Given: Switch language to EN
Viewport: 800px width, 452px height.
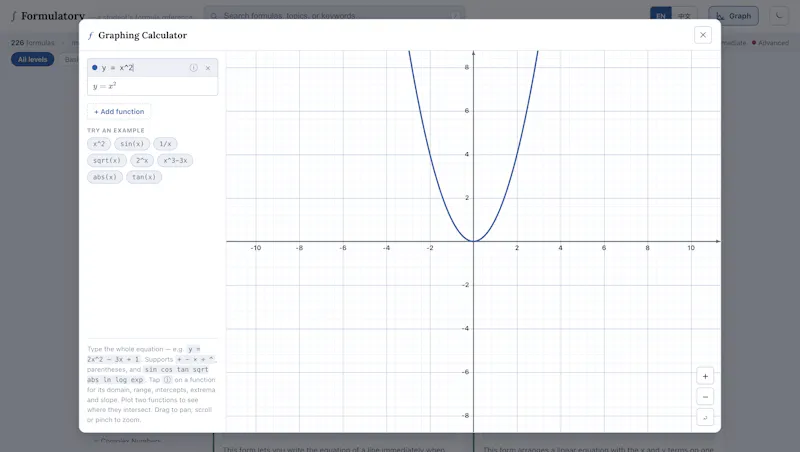Looking at the screenshot, I should [x=661, y=16].
